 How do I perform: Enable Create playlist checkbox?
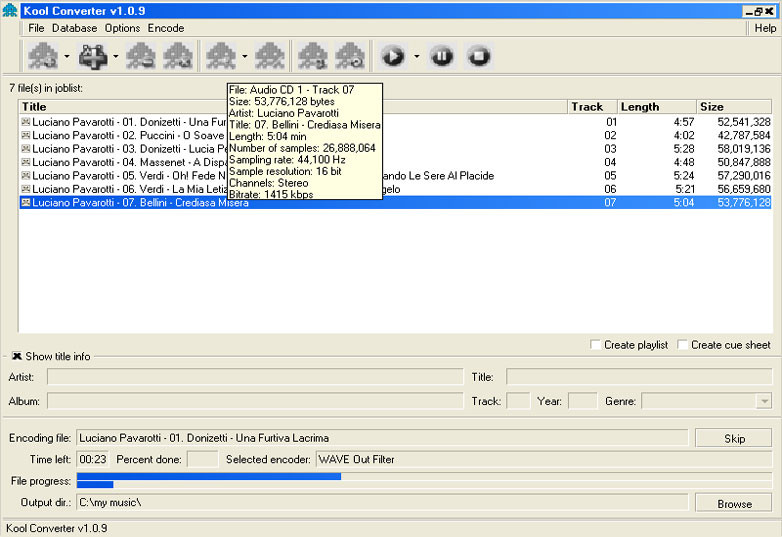tap(595, 345)
